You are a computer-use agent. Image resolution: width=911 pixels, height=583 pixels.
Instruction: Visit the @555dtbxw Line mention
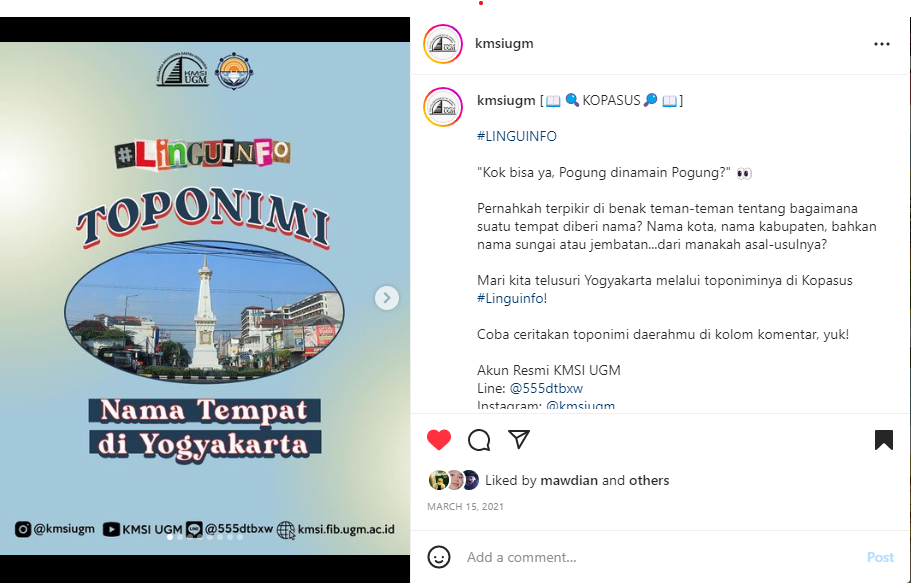[x=546, y=388]
